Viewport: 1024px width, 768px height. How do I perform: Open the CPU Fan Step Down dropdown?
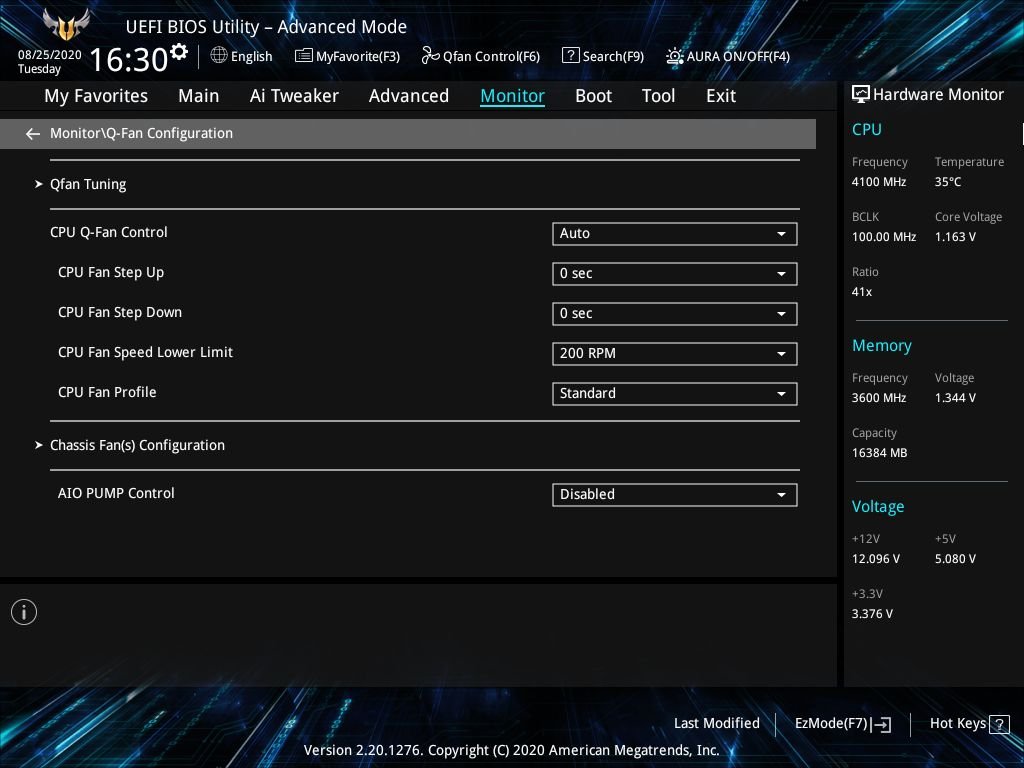click(x=675, y=313)
